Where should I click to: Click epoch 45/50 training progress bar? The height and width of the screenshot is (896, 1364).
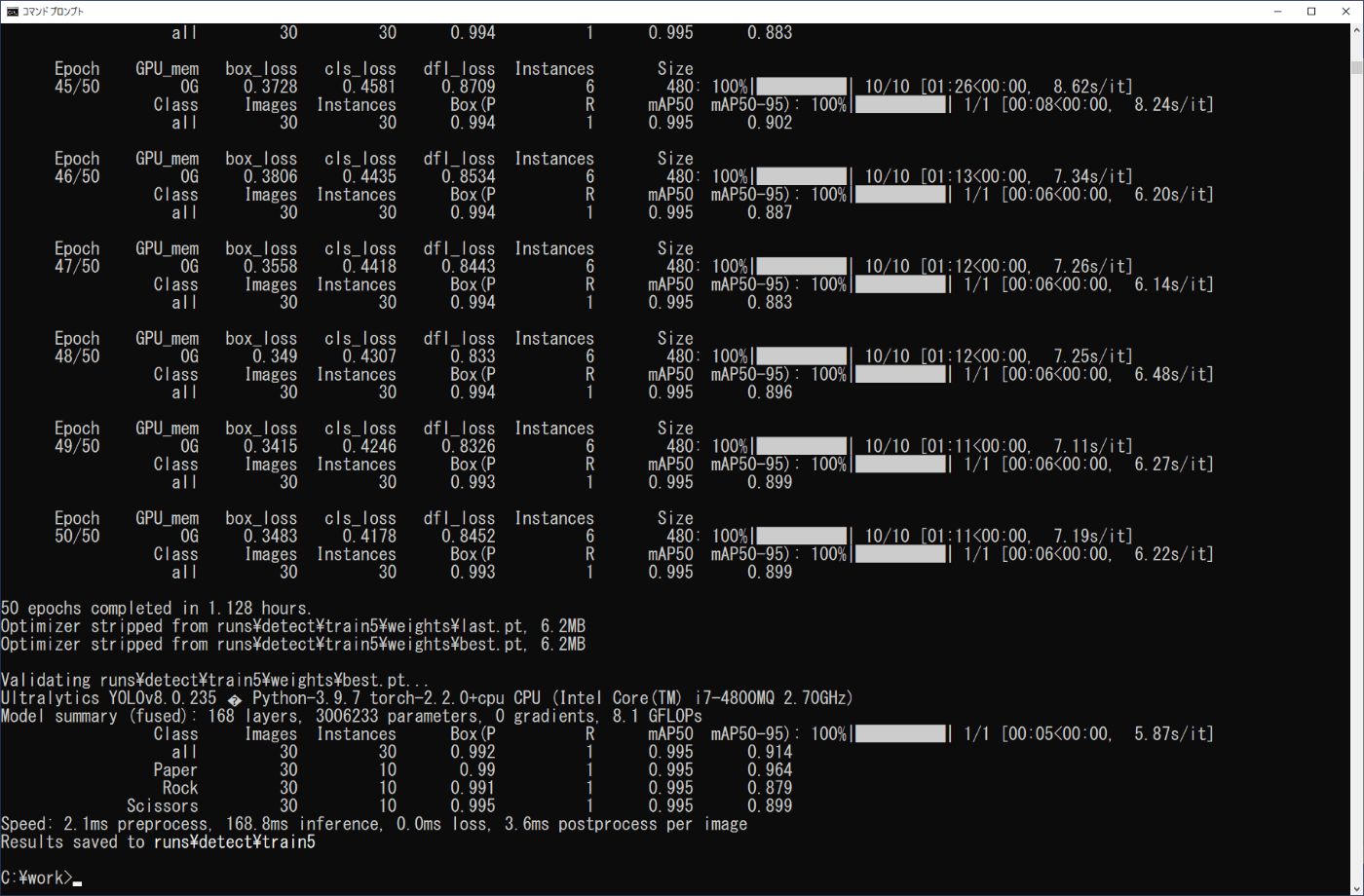coord(802,87)
